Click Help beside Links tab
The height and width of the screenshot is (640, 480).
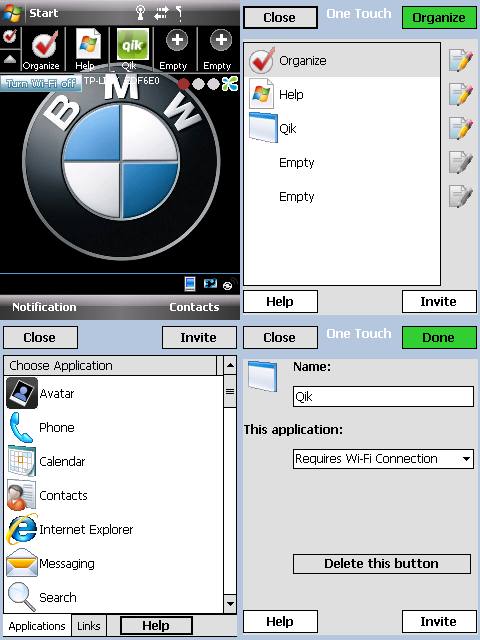(x=156, y=625)
